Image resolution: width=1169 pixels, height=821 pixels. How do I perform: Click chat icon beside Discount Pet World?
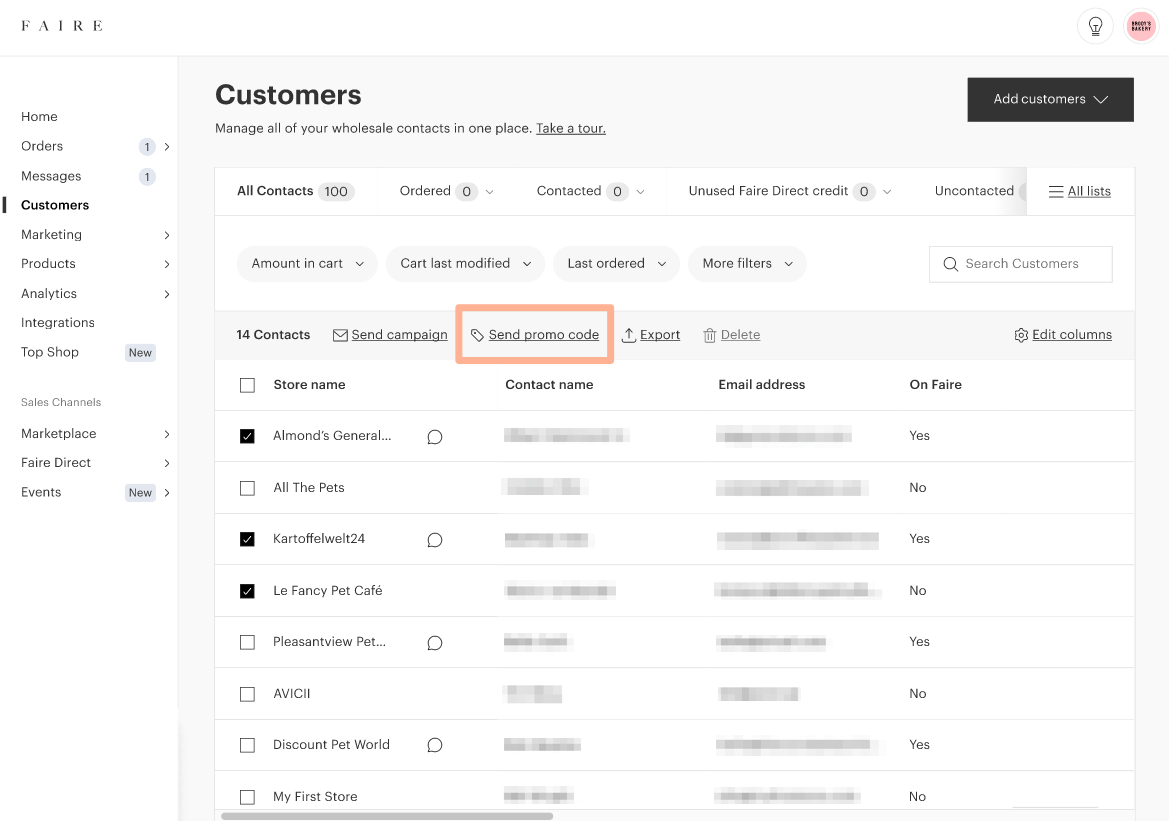tap(435, 746)
